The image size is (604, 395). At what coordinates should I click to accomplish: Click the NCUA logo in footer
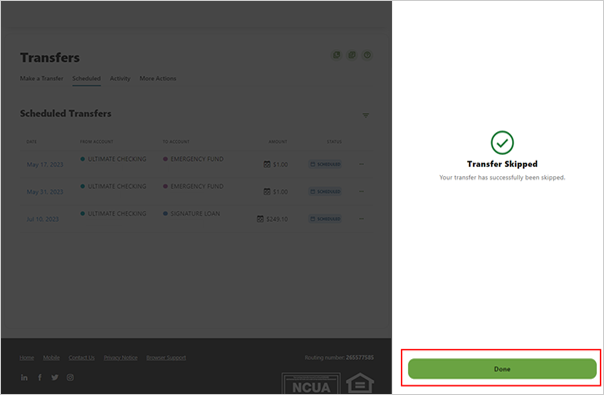click(311, 383)
